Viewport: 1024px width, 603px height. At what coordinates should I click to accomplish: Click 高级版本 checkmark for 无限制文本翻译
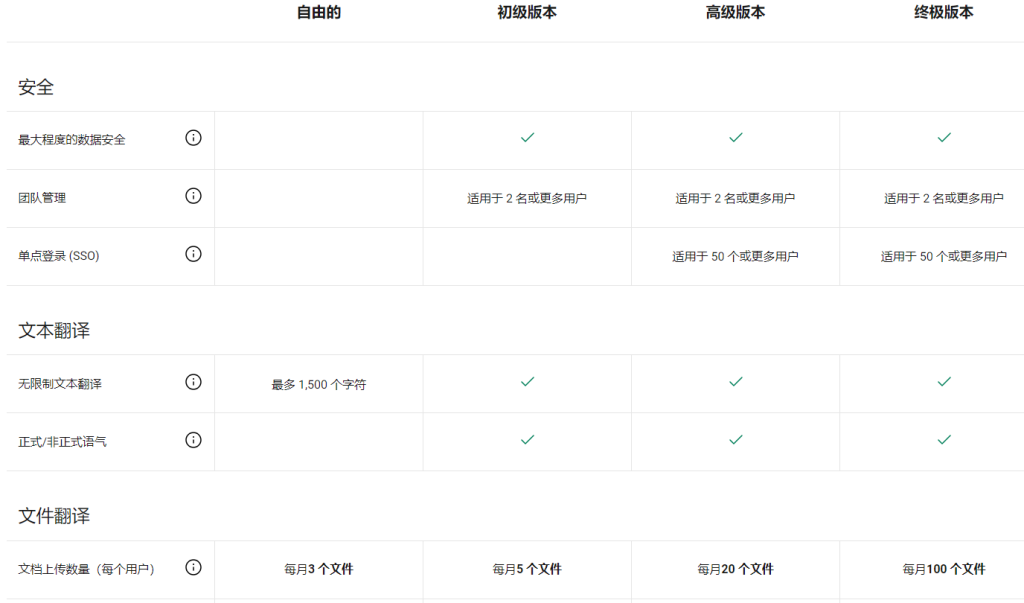coord(736,382)
